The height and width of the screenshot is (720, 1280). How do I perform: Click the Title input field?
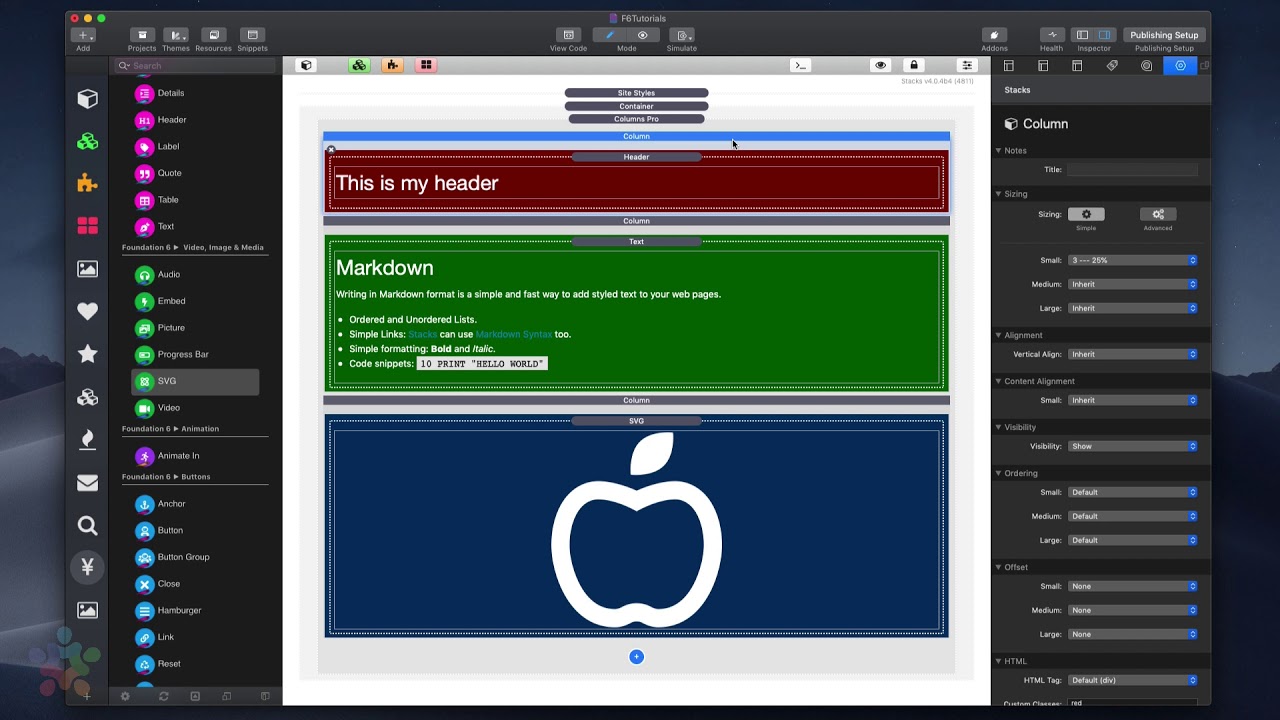[x=1132, y=170]
